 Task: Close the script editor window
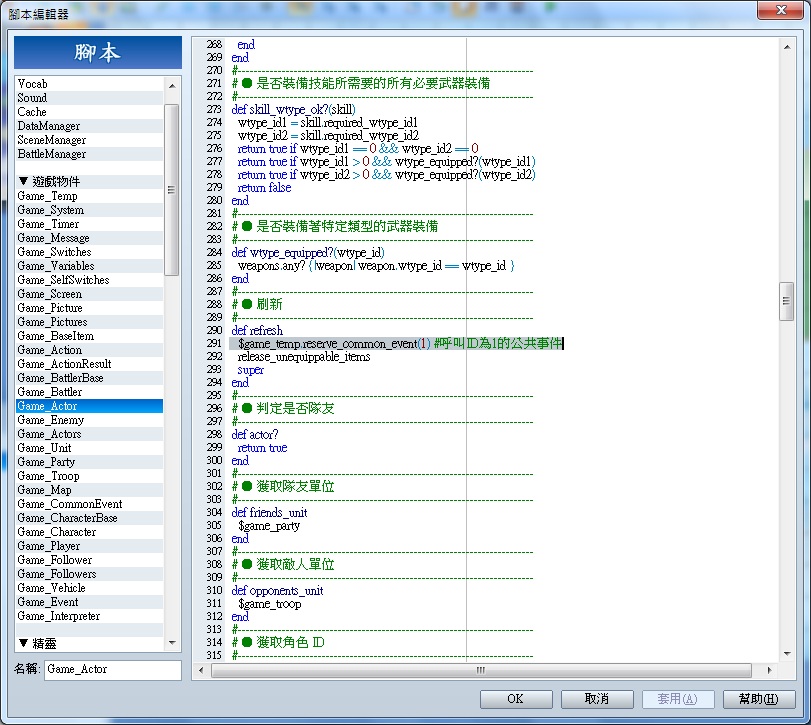pos(780,10)
